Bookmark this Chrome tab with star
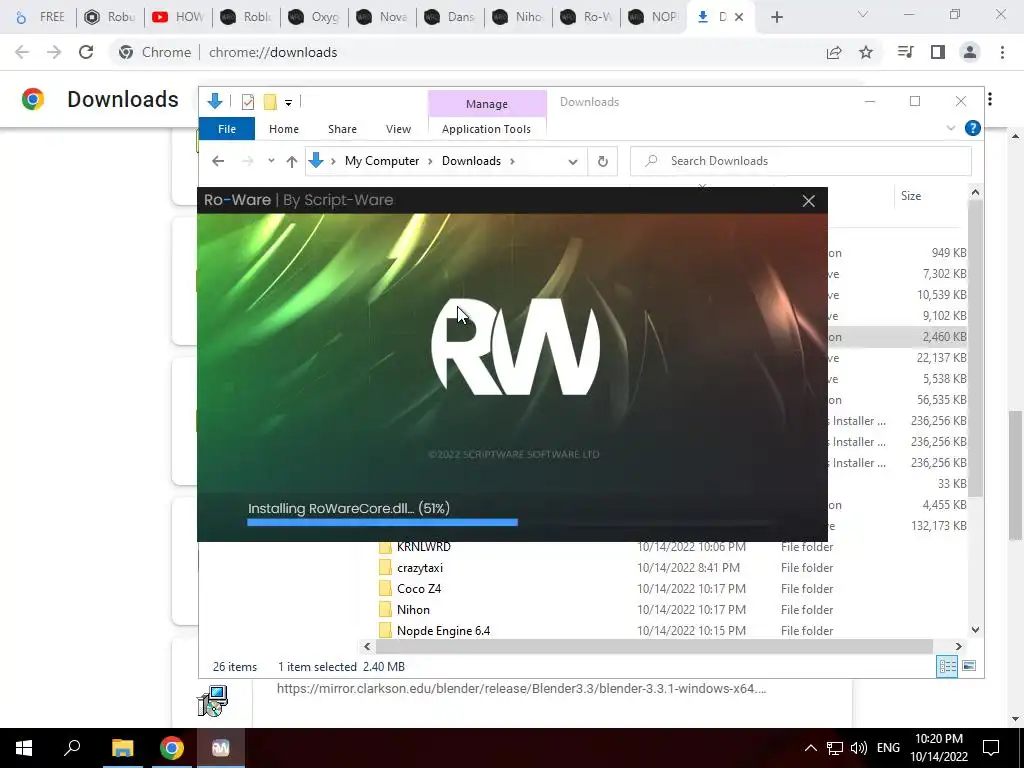The image size is (1024, 768). click(x=866, y=52)
